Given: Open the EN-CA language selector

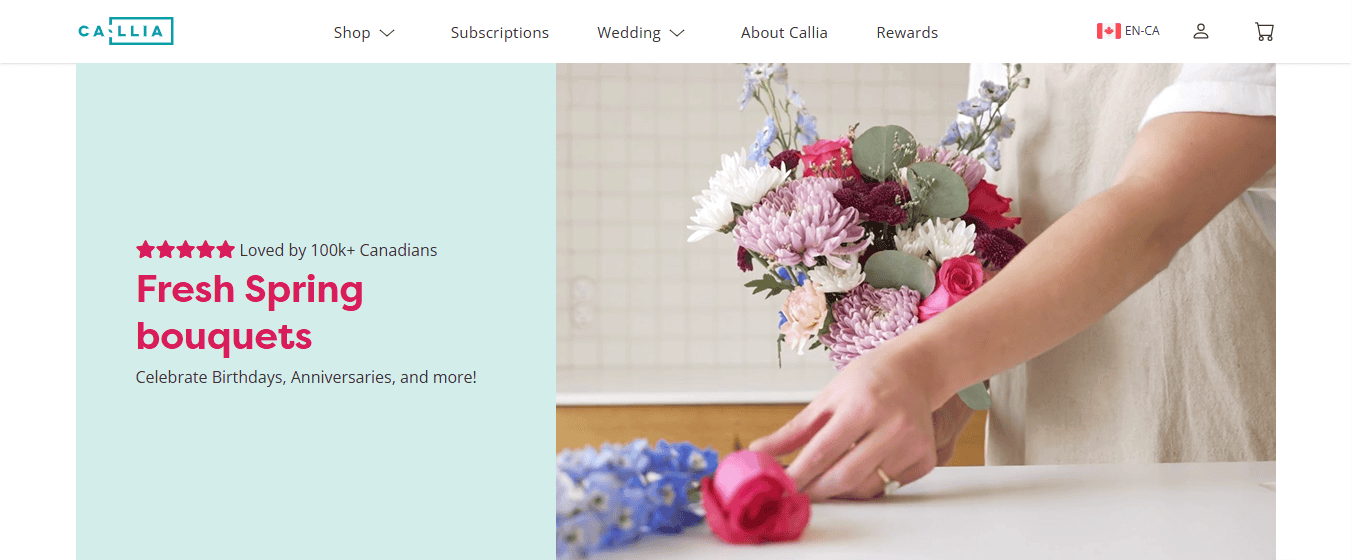Looking at the screenshot, I should tap(1128, 31).
